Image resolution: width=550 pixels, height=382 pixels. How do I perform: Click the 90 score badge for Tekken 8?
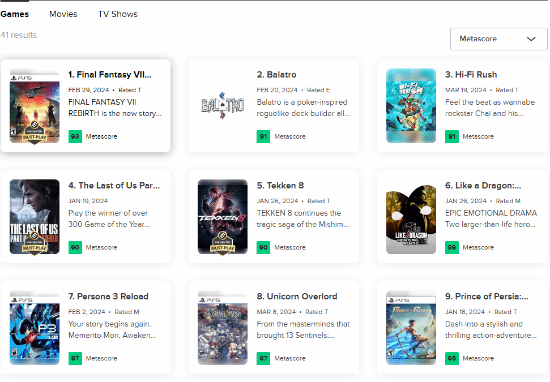point(263,247)
